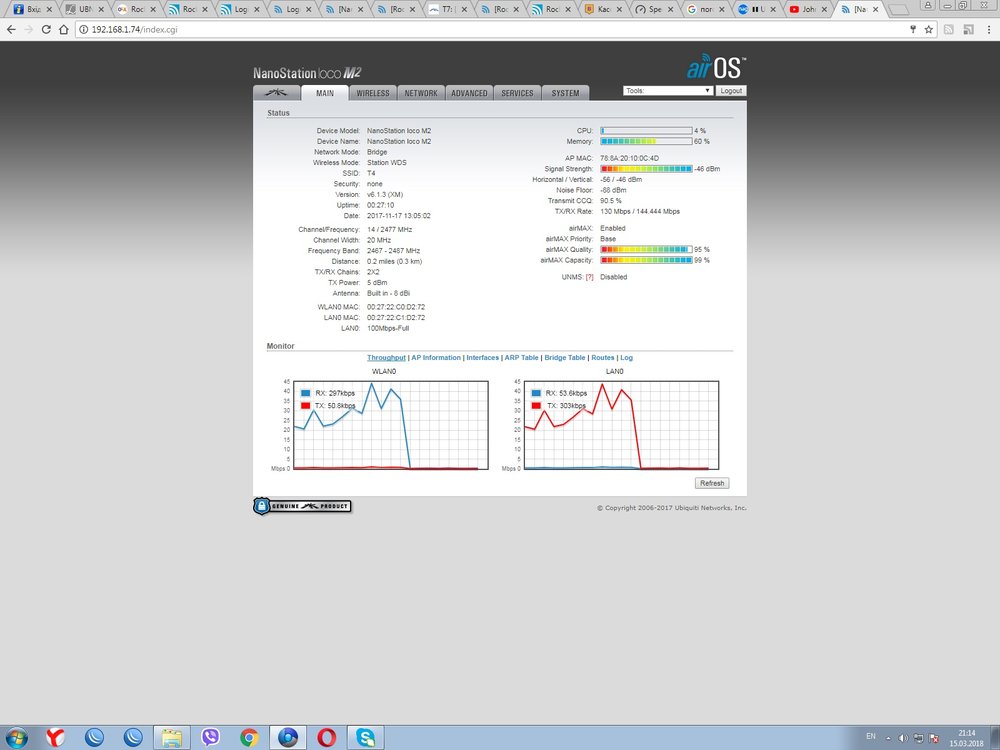Viewport: 1000px width, 750px height.
Task: Expand the Tools dropdown
Action: pyautogui.click(x=668, y=90)
